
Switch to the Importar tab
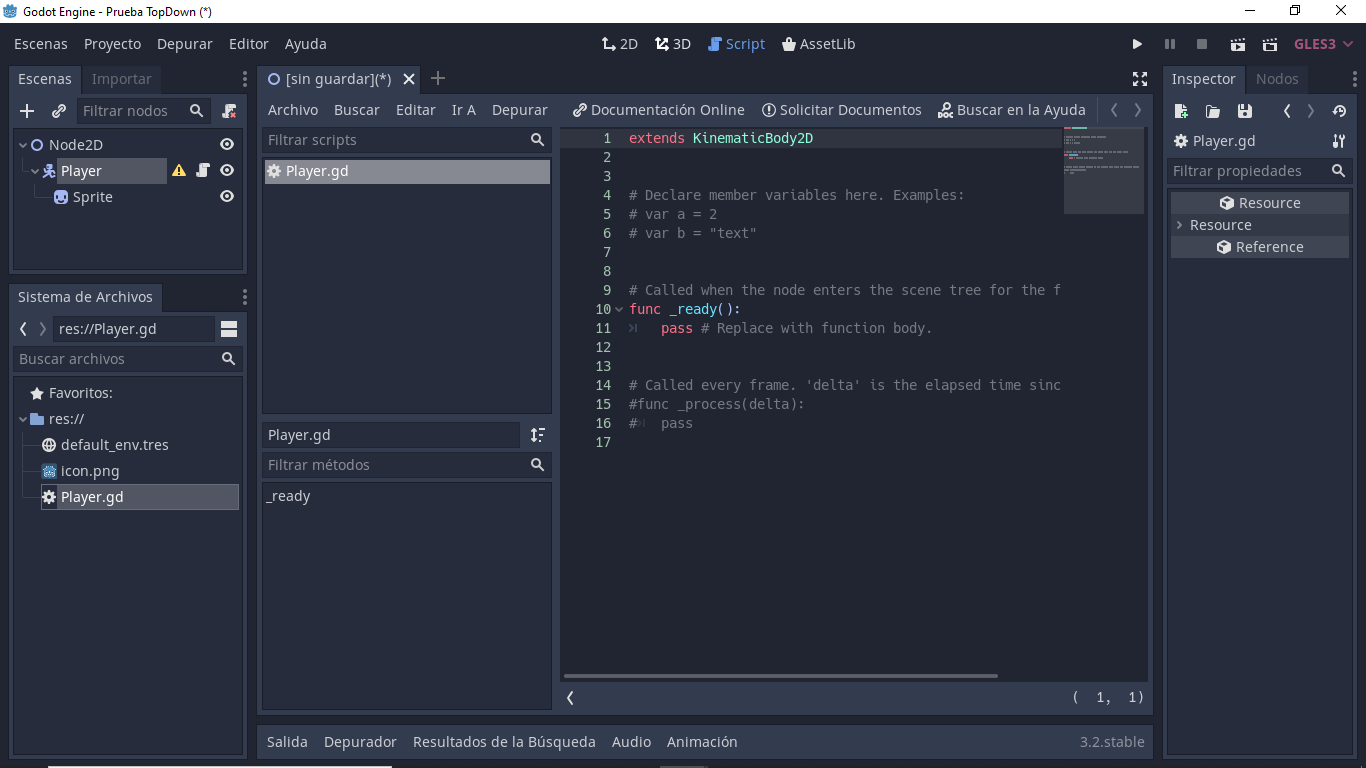(122, 79)
